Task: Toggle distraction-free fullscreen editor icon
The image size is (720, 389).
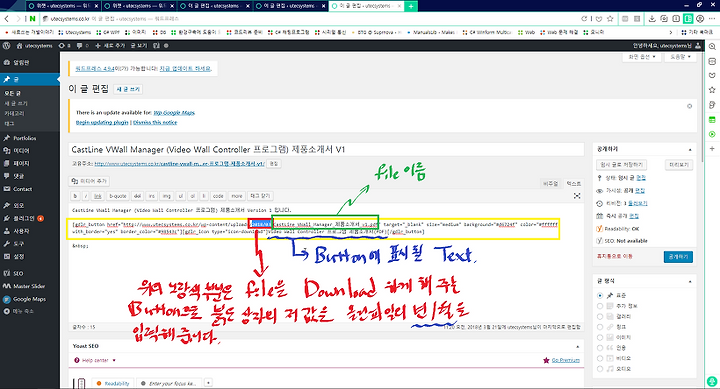Action: (577, 196)
